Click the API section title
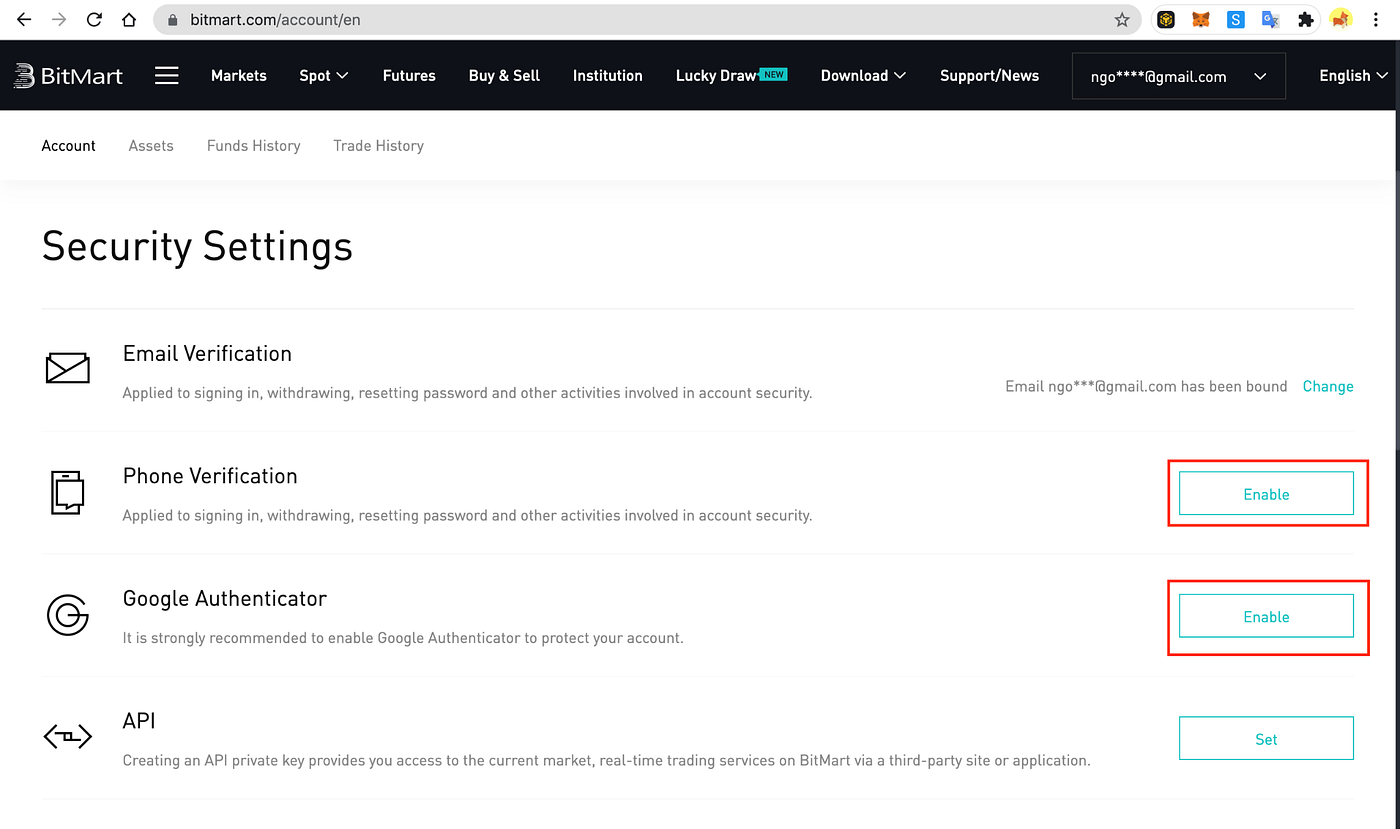The width and height of the screenshot is (1400, 829). [139, 721]
